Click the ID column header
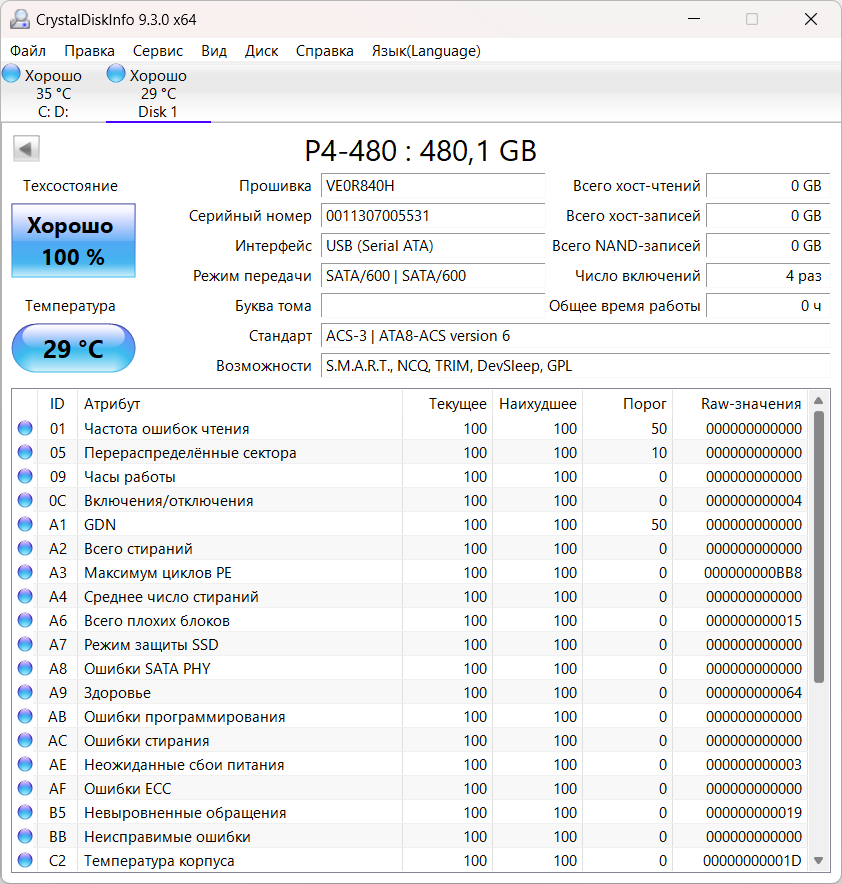The width and height of the screenshot is (842, 884). pyautogui.click(x=57, y=404)
